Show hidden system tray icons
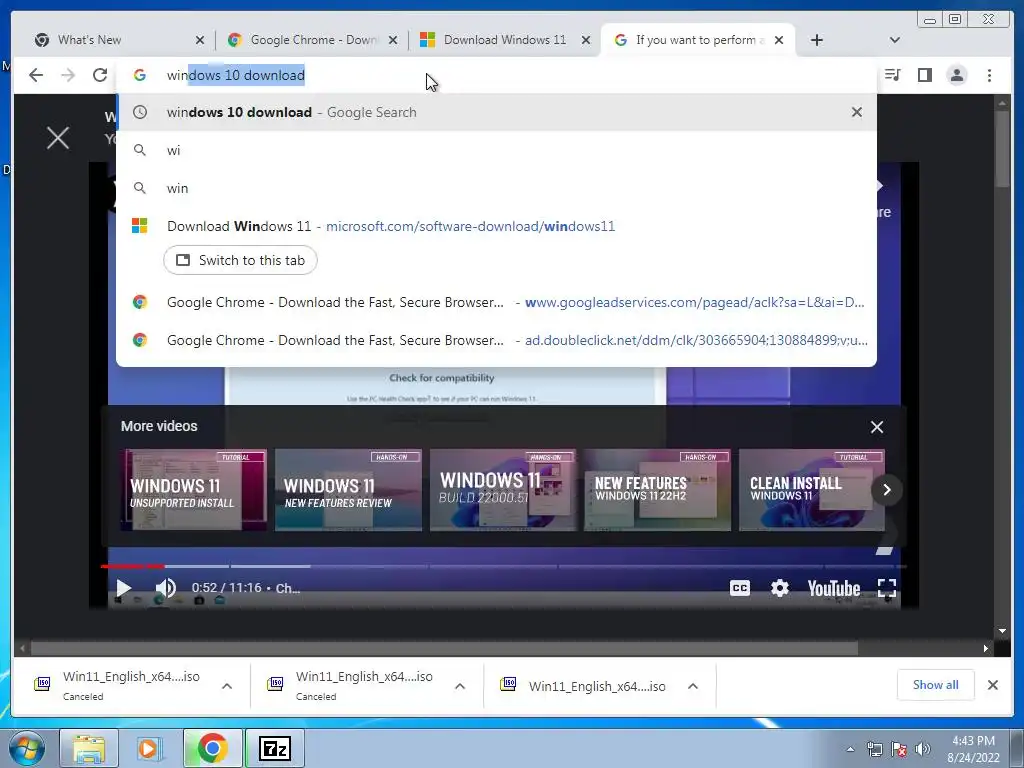 [x=850, y=749]
